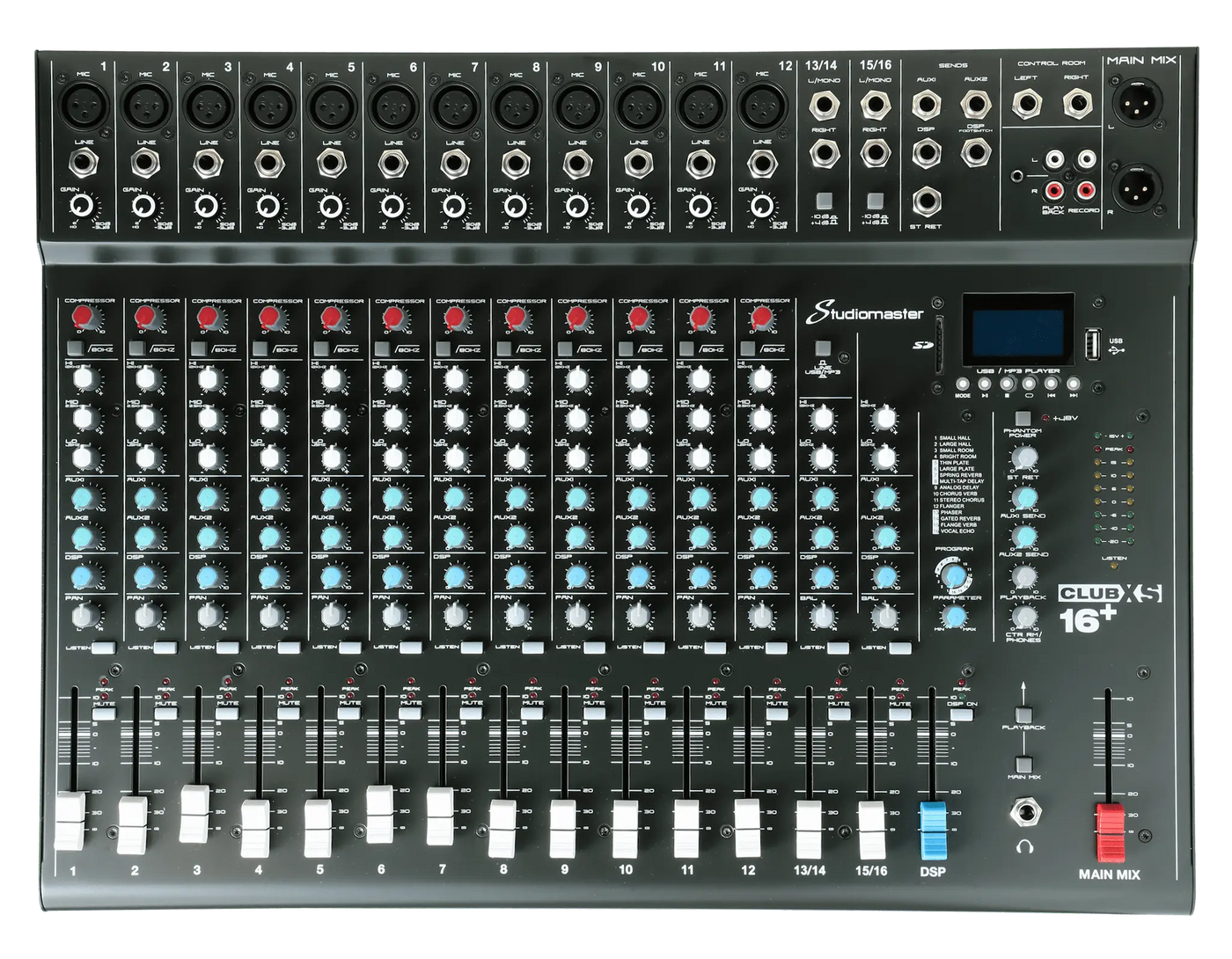This screenshot has width=1232, height=959.
Task: Click the Program effect selector knob
Action: (x=951, y=575)
